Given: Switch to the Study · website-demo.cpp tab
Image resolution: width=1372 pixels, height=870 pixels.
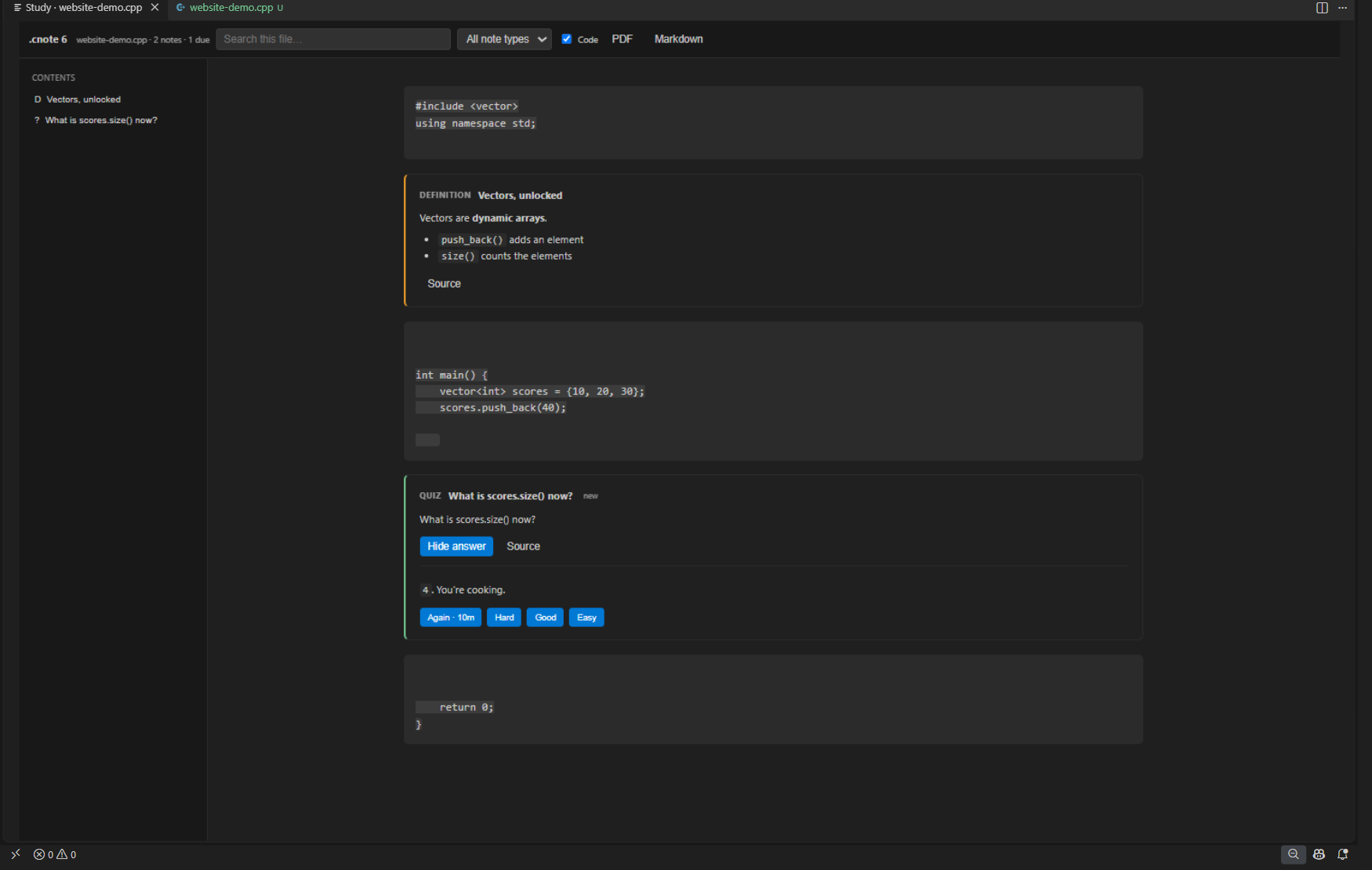Looking at the screenshot, I should click(x=84, y=7).
